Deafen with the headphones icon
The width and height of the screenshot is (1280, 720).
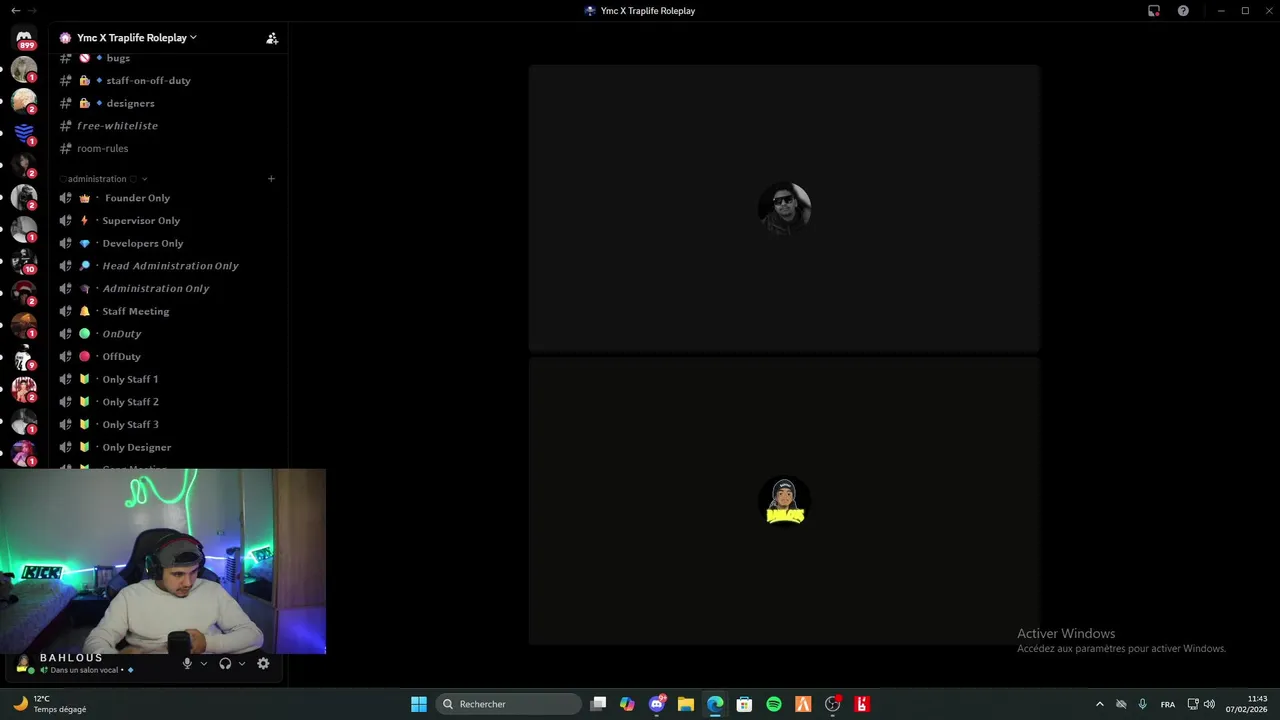tap(225, 664)
